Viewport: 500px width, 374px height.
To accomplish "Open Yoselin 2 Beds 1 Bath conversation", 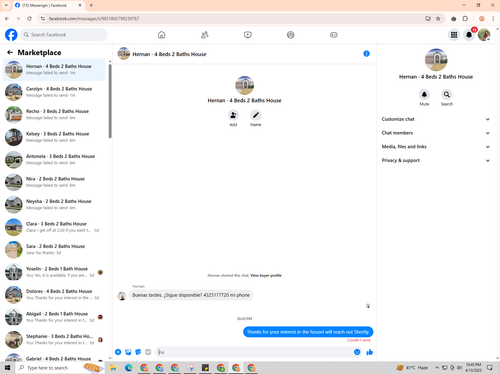I will click(x=54, y=272).
